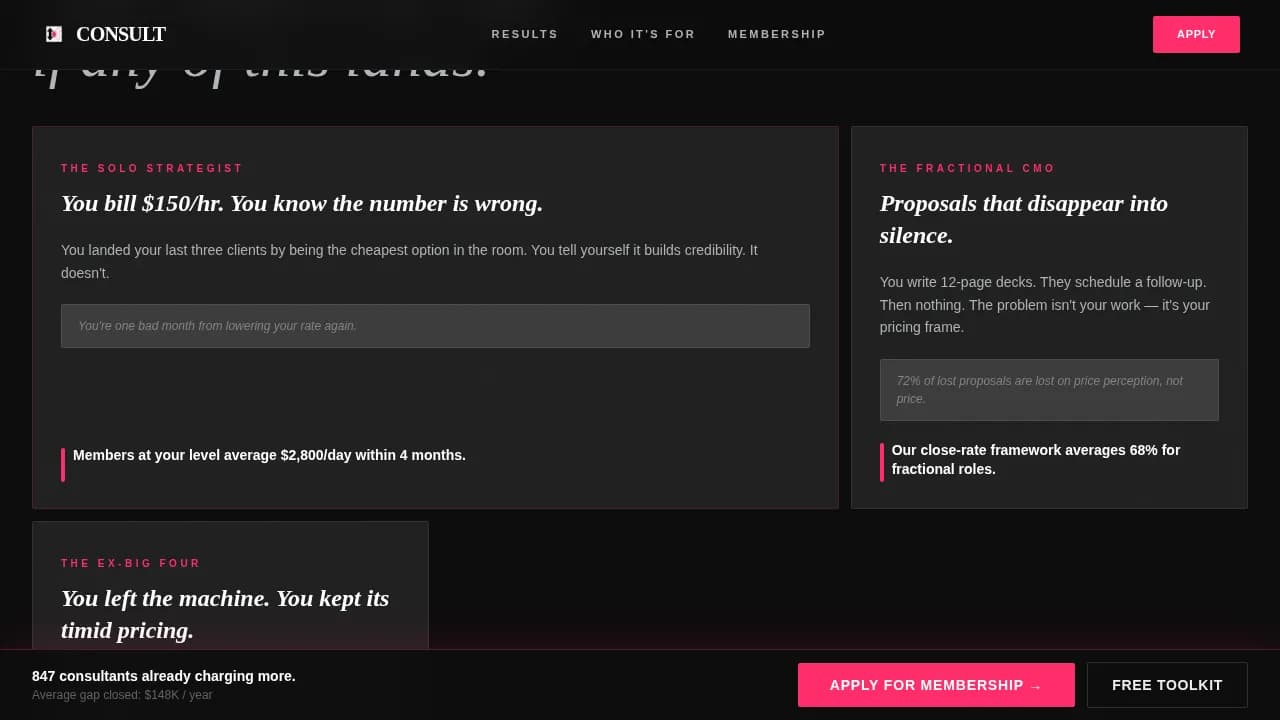Click the "$2,800/day within 4 months" stat
The height and width of the screenshot is (720, 1280).
(x=269, y=455)
